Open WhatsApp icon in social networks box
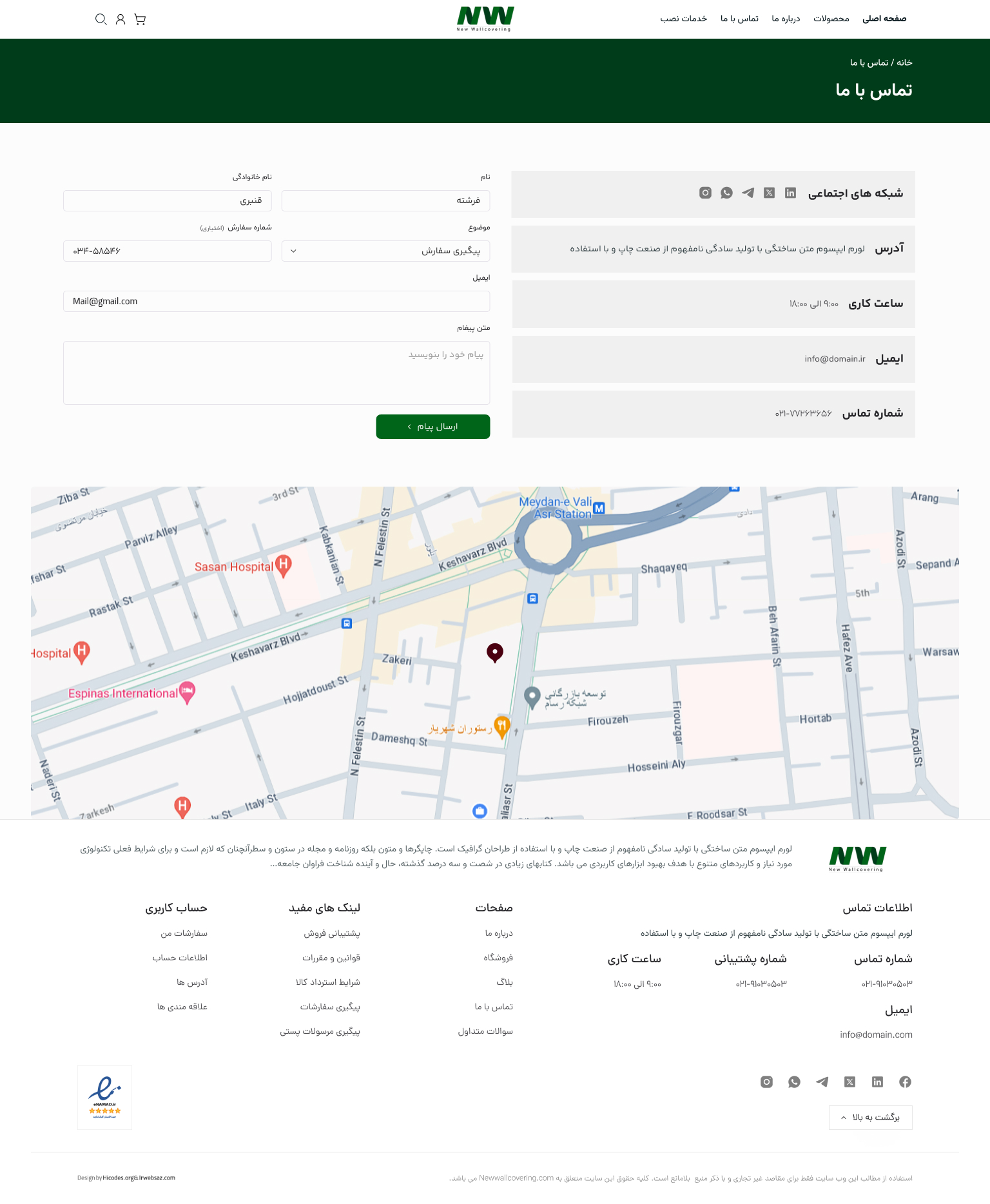The height and width of the screenshot is (1204, 990). (x=726, y=193)
